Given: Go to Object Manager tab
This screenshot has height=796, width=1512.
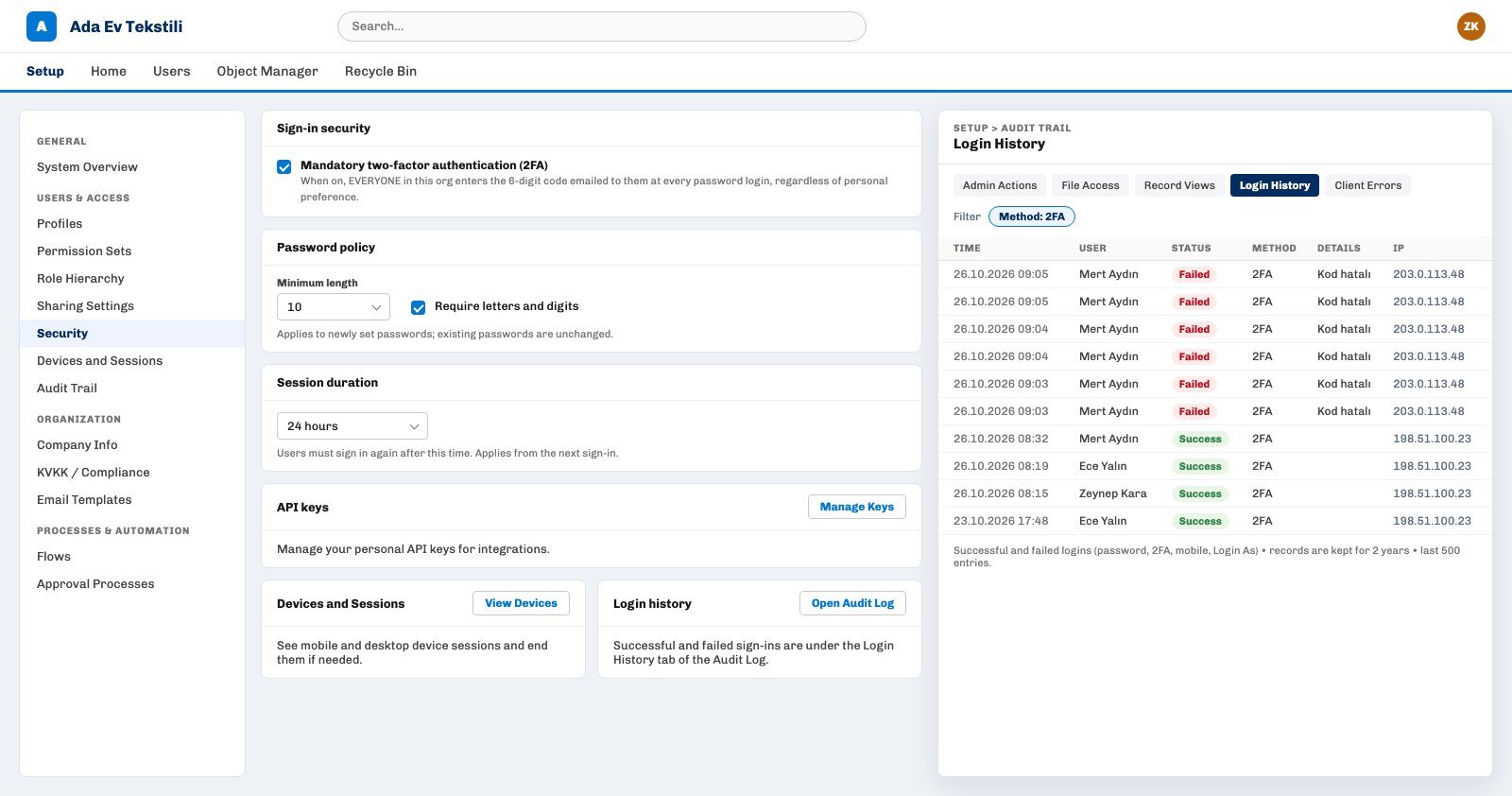Looking at the screenshot, I should click(x=267, y=71).
